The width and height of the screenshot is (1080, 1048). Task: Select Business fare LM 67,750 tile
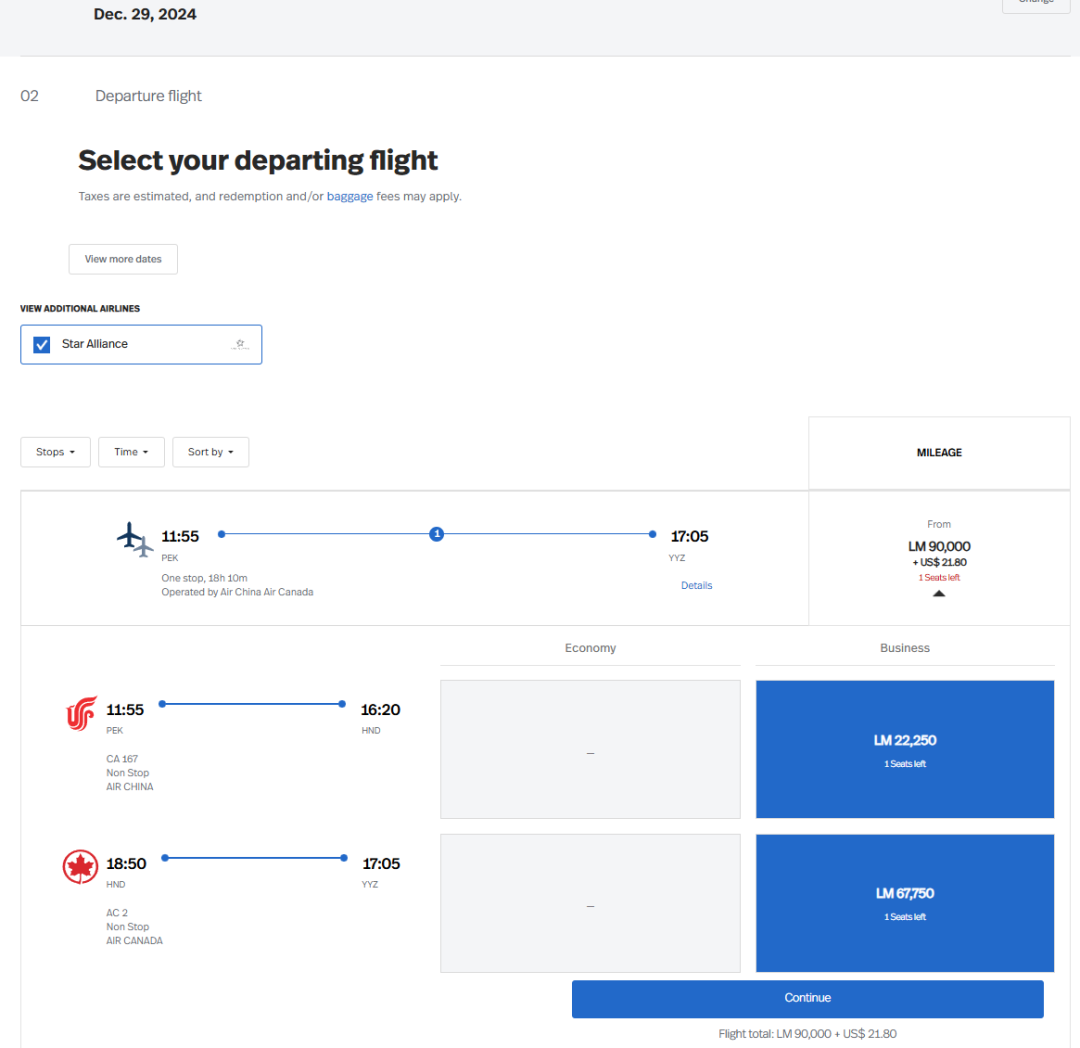pos(904,902)
